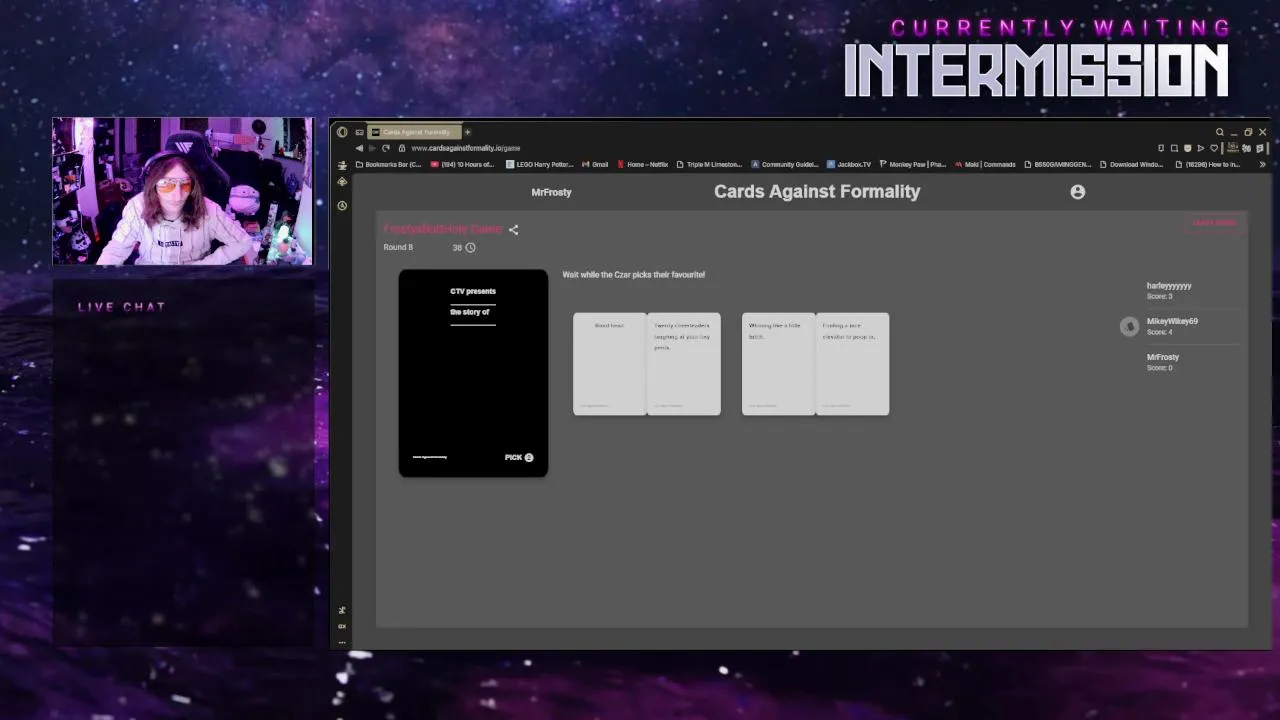
Task: Click the Cards Against Formality title
Action: pos(817,191)
